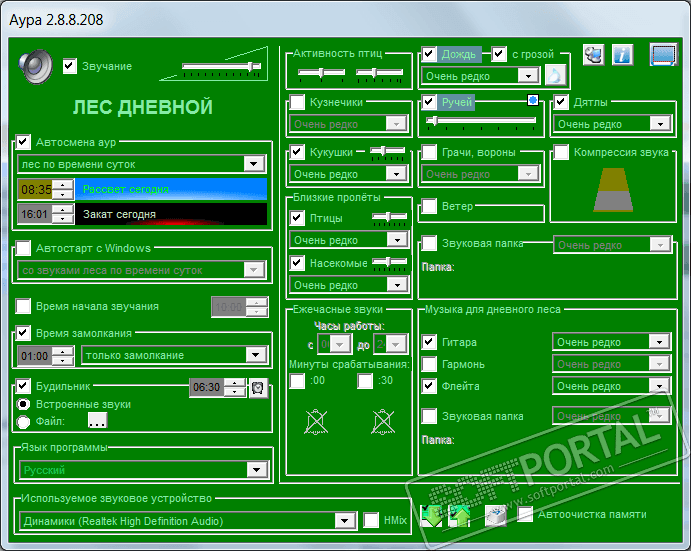The height and width of the screenshot is (551, 691).
Task: Click the 06:30 alarm time stepper
Action: 235,387
